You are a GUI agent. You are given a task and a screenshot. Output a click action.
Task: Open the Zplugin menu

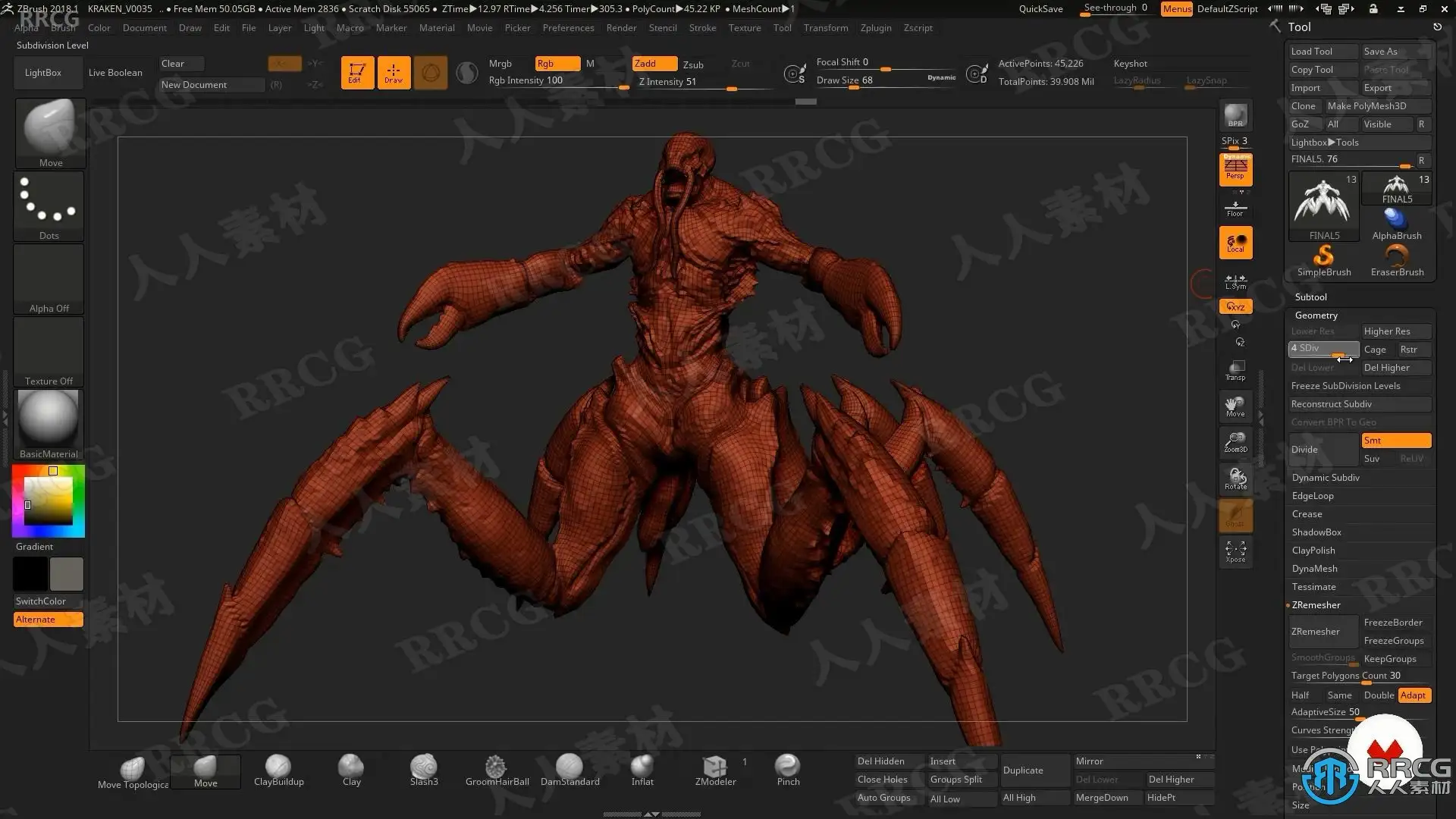tap(876, 28)
